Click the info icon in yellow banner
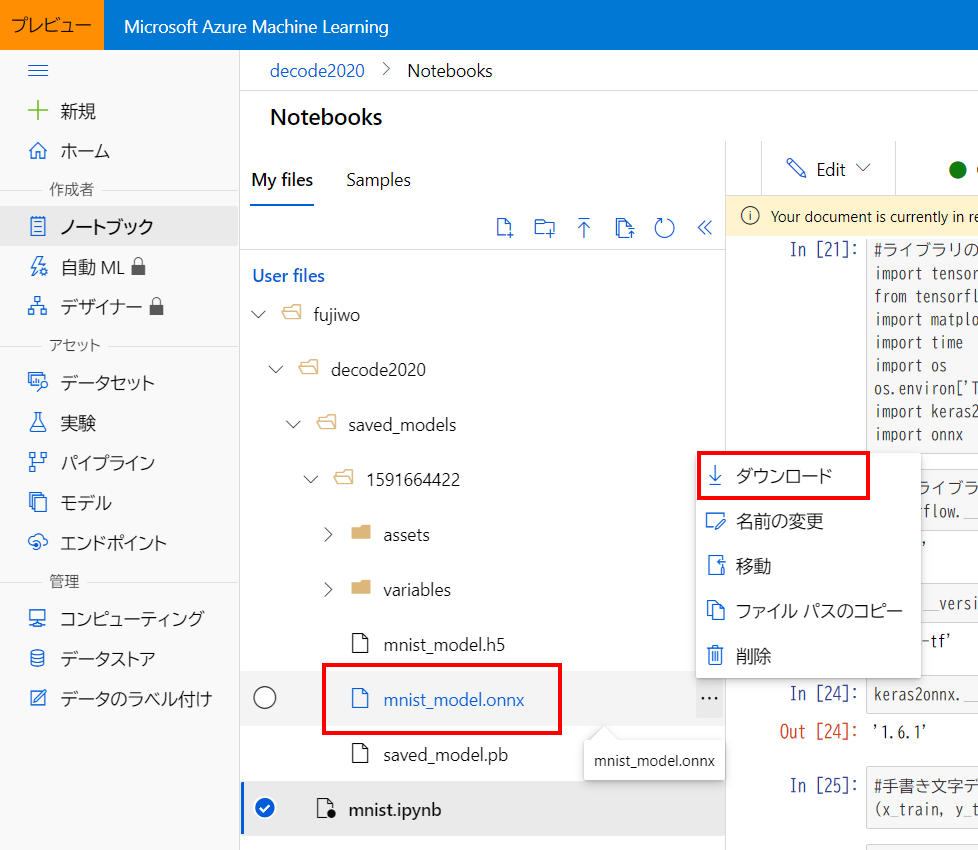 (x=750, y=216)
